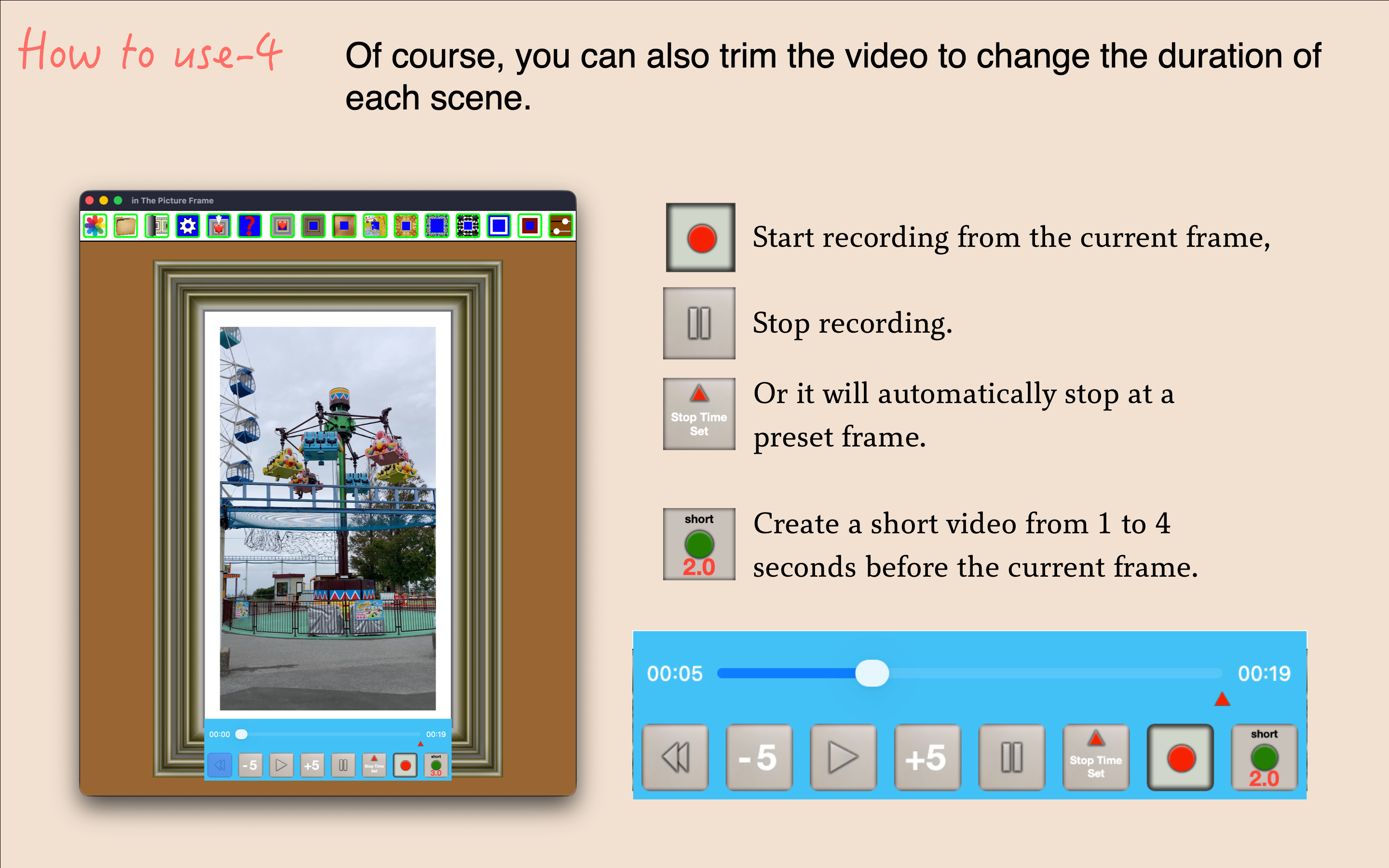Click the pause button in the enlarged control bar

click(x=1012, y=757)
